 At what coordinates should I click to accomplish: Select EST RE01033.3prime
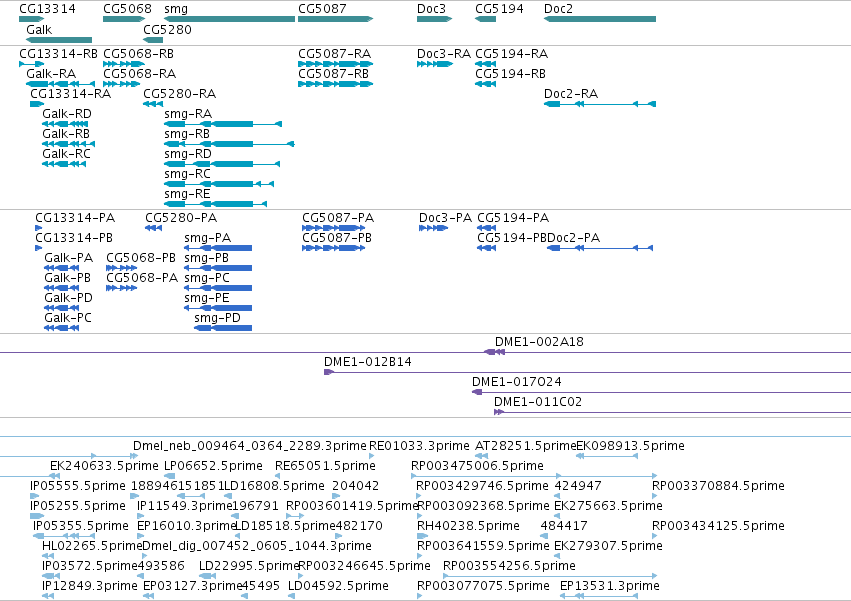[x=419, y=446]
